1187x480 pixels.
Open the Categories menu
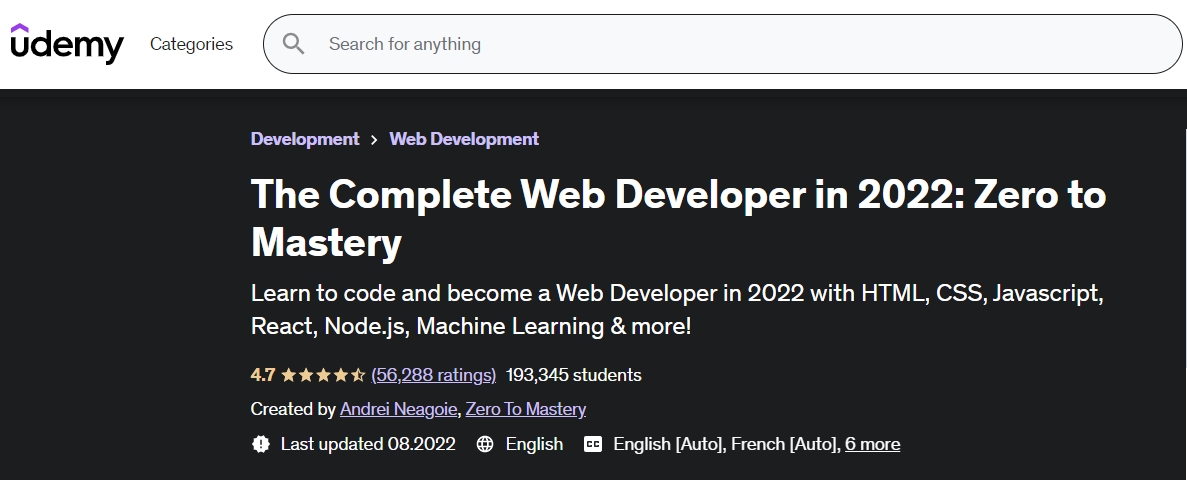coord(192,44)
